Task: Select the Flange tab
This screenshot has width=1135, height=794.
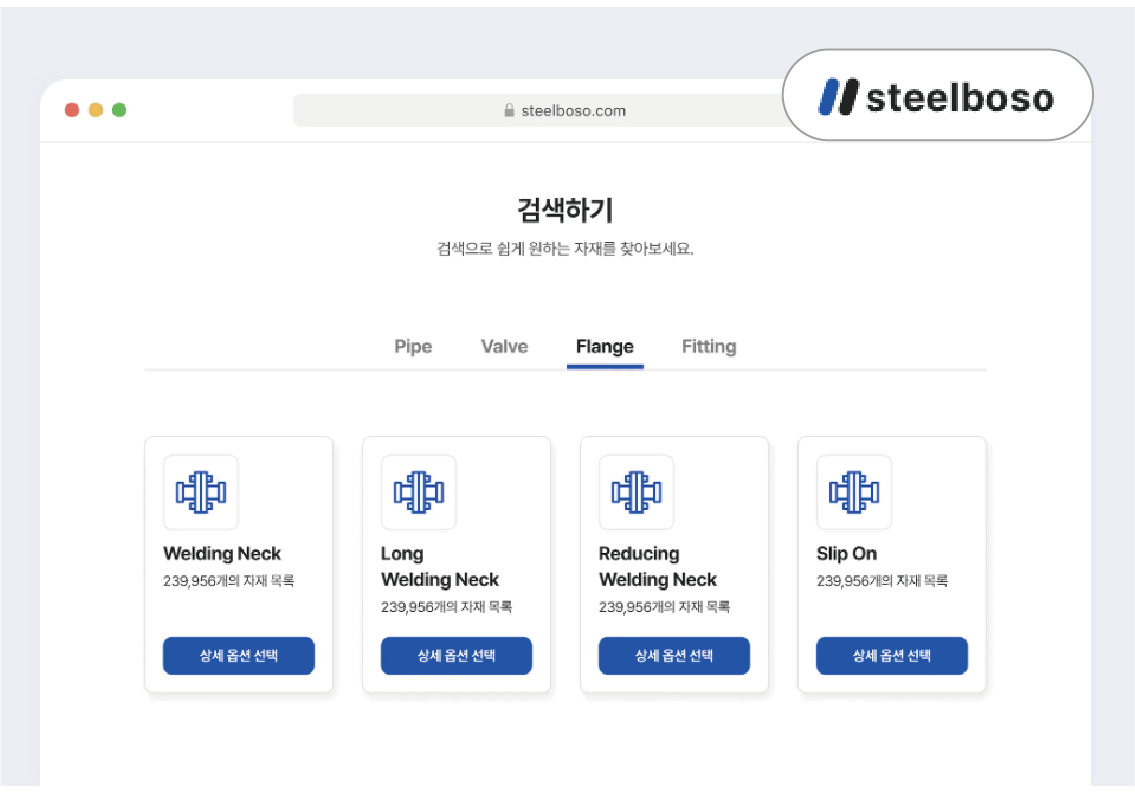Action: 605,347
